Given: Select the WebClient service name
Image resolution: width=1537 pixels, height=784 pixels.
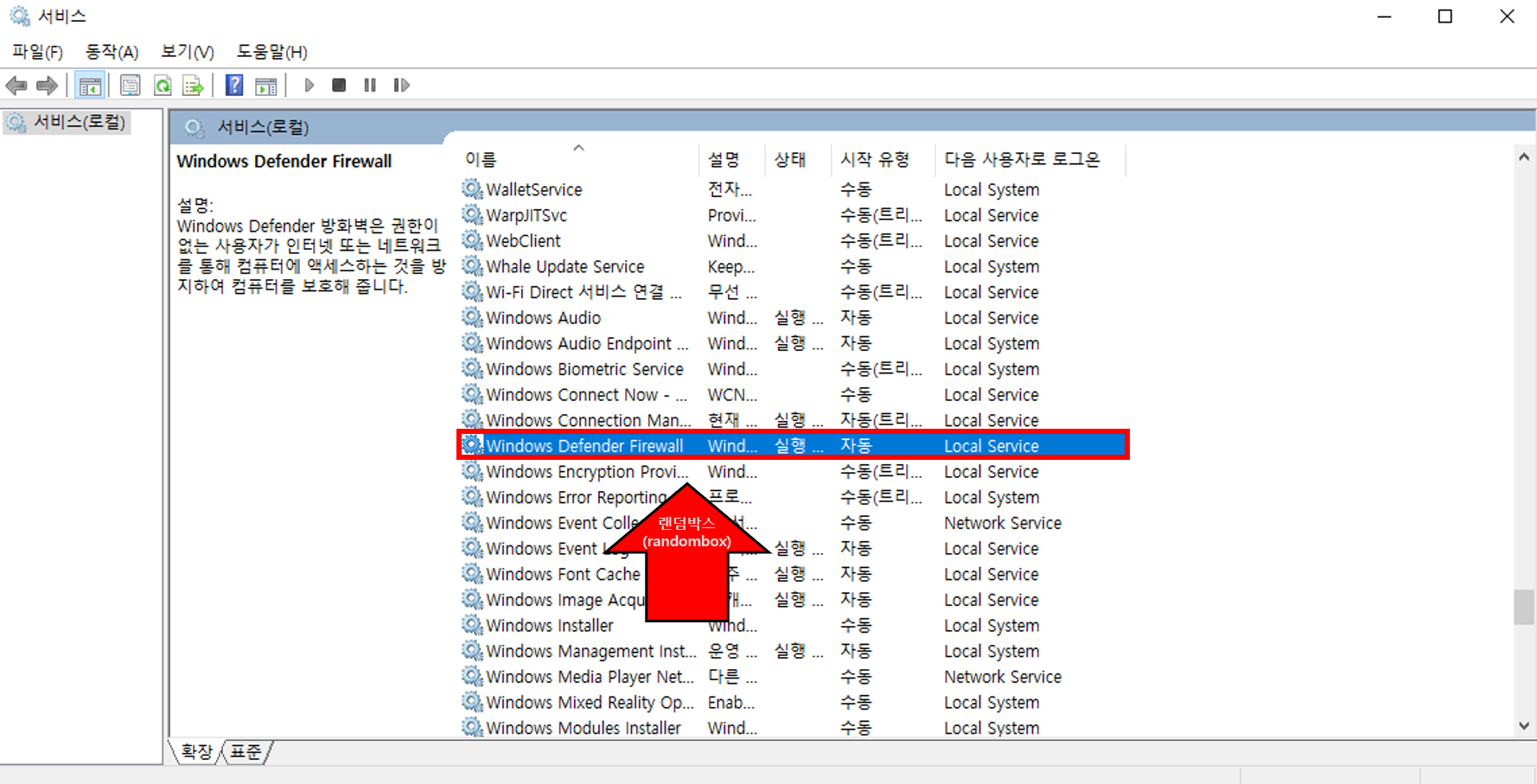Looking at the screenshot, I should click(x=523, y=241).
